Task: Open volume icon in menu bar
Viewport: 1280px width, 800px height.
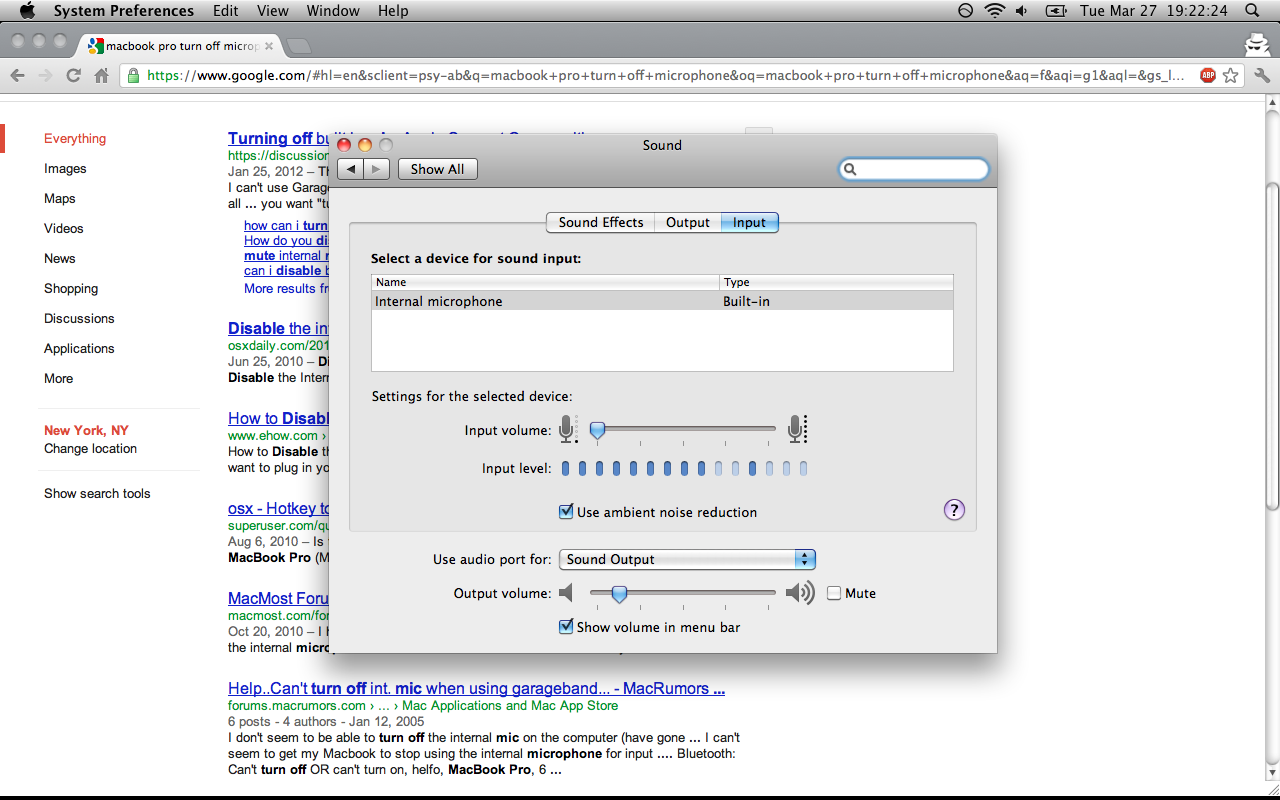Action: coord(1022,11)
